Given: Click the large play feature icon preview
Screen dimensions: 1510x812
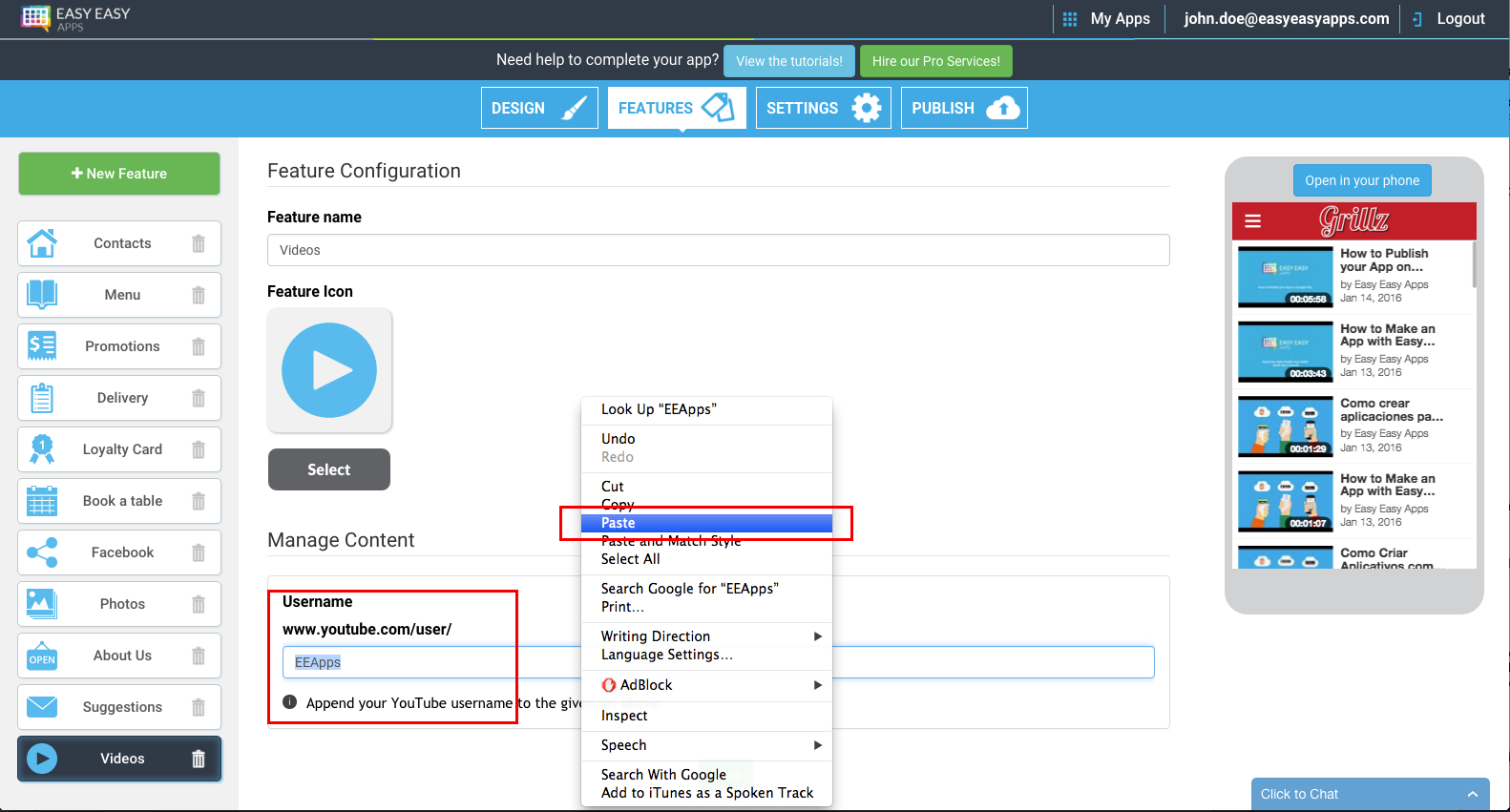Looking at the screenshot, I should (x=329, y=370).
